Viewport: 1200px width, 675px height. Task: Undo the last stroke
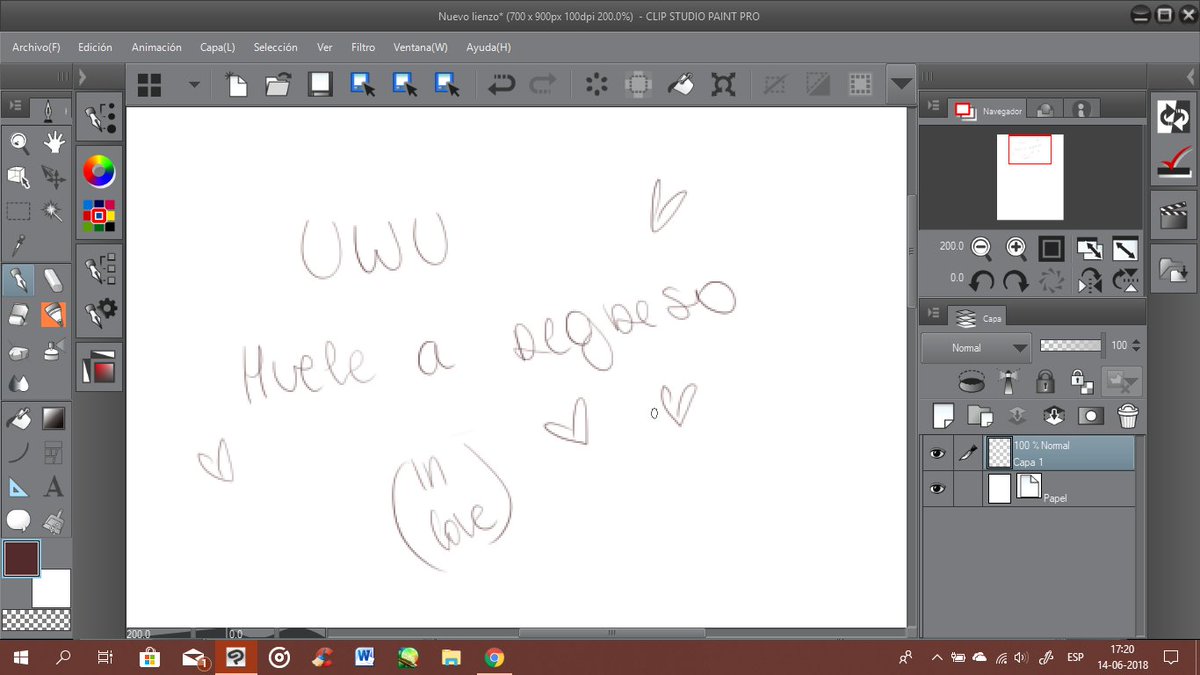[500, 85]
